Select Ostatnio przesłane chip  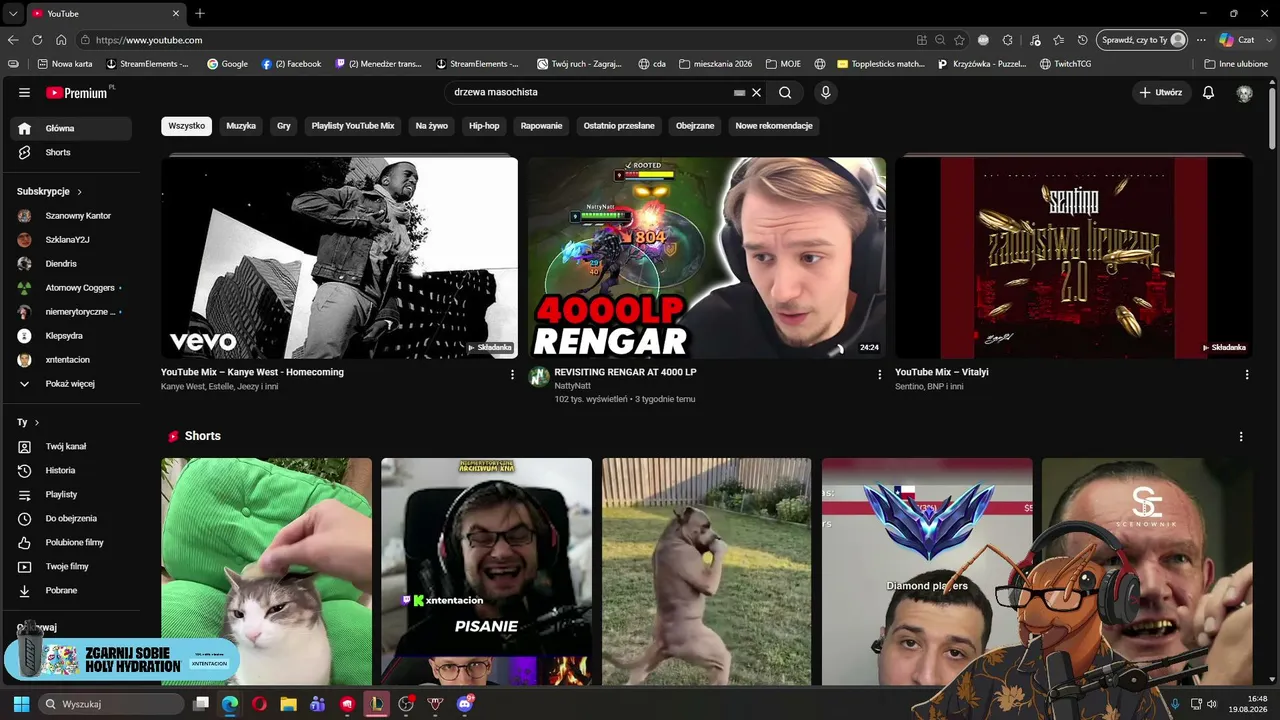pyautogui.click(x=619, y=126)
